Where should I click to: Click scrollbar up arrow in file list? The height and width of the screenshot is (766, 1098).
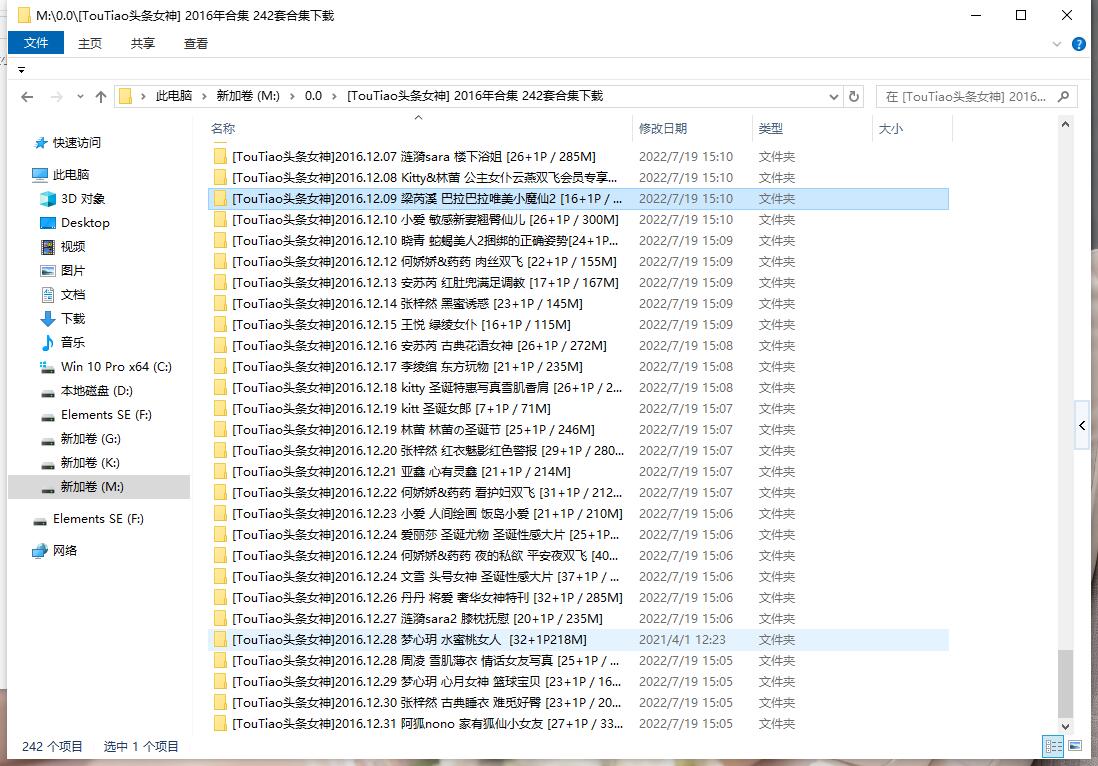1065,125
